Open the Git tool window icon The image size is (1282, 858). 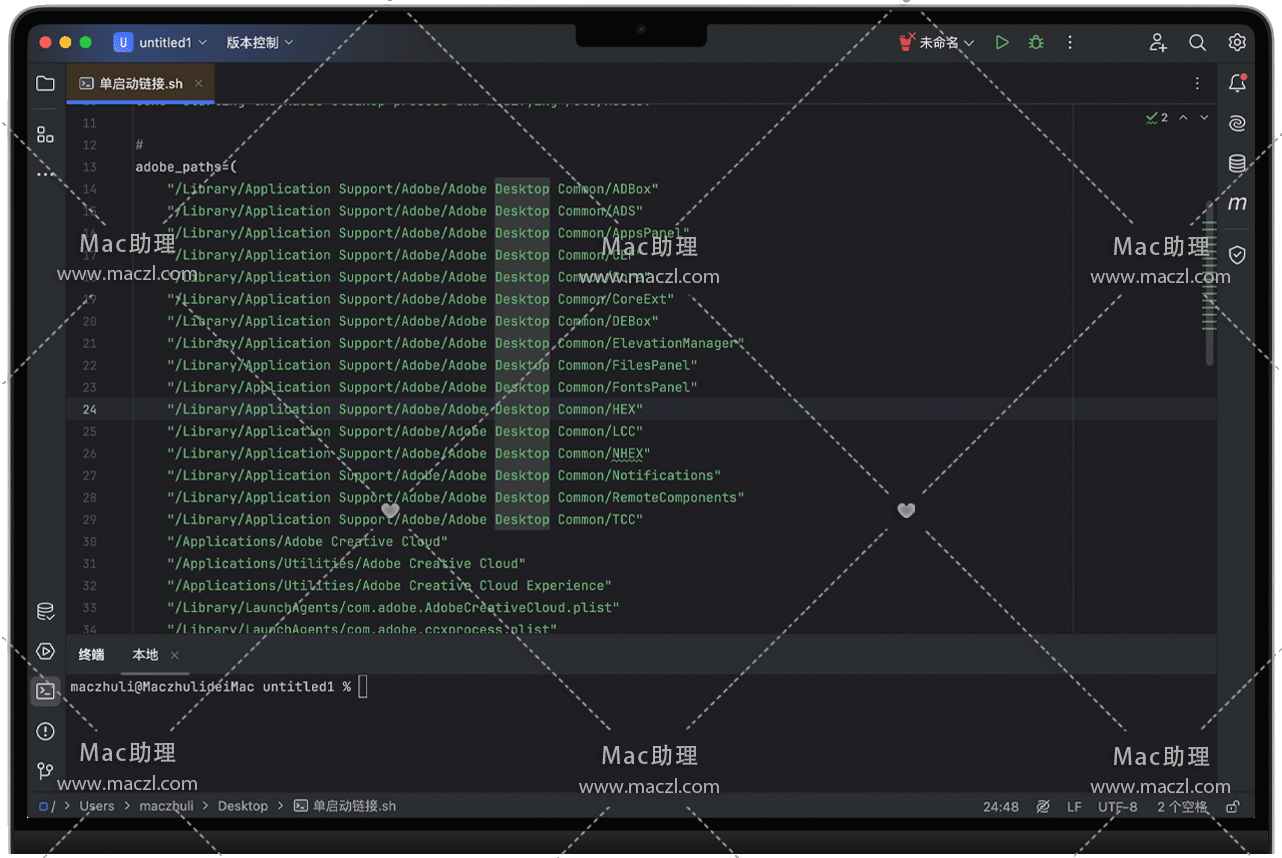tap(45, 771)
